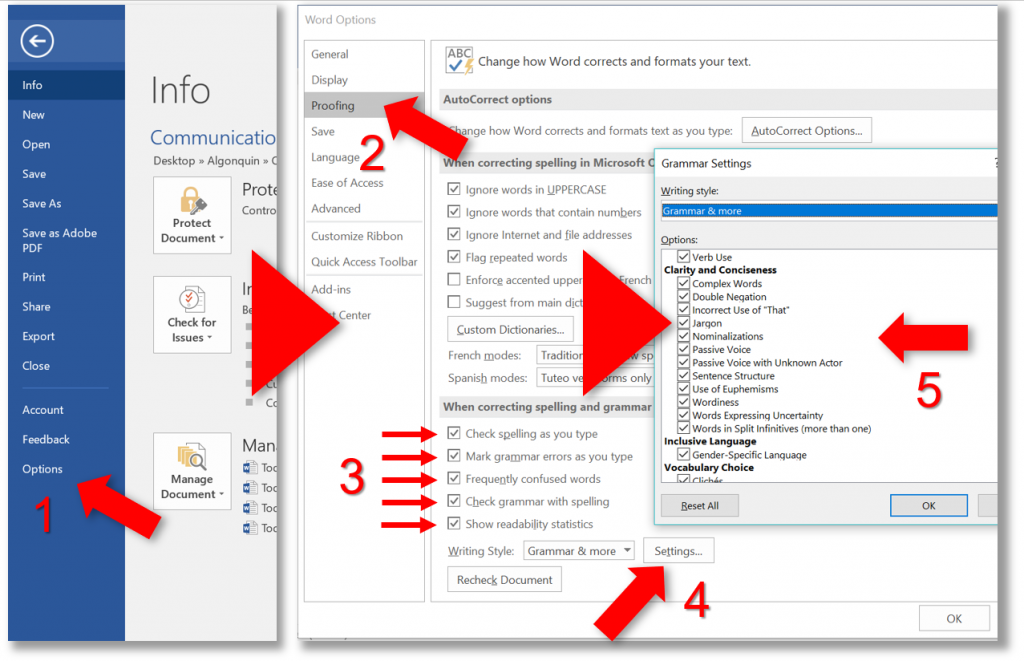The height and width of the screenshot is (661, 1024).
Task: Uncheck Double Negation option
Action: [x=684, y=296]
